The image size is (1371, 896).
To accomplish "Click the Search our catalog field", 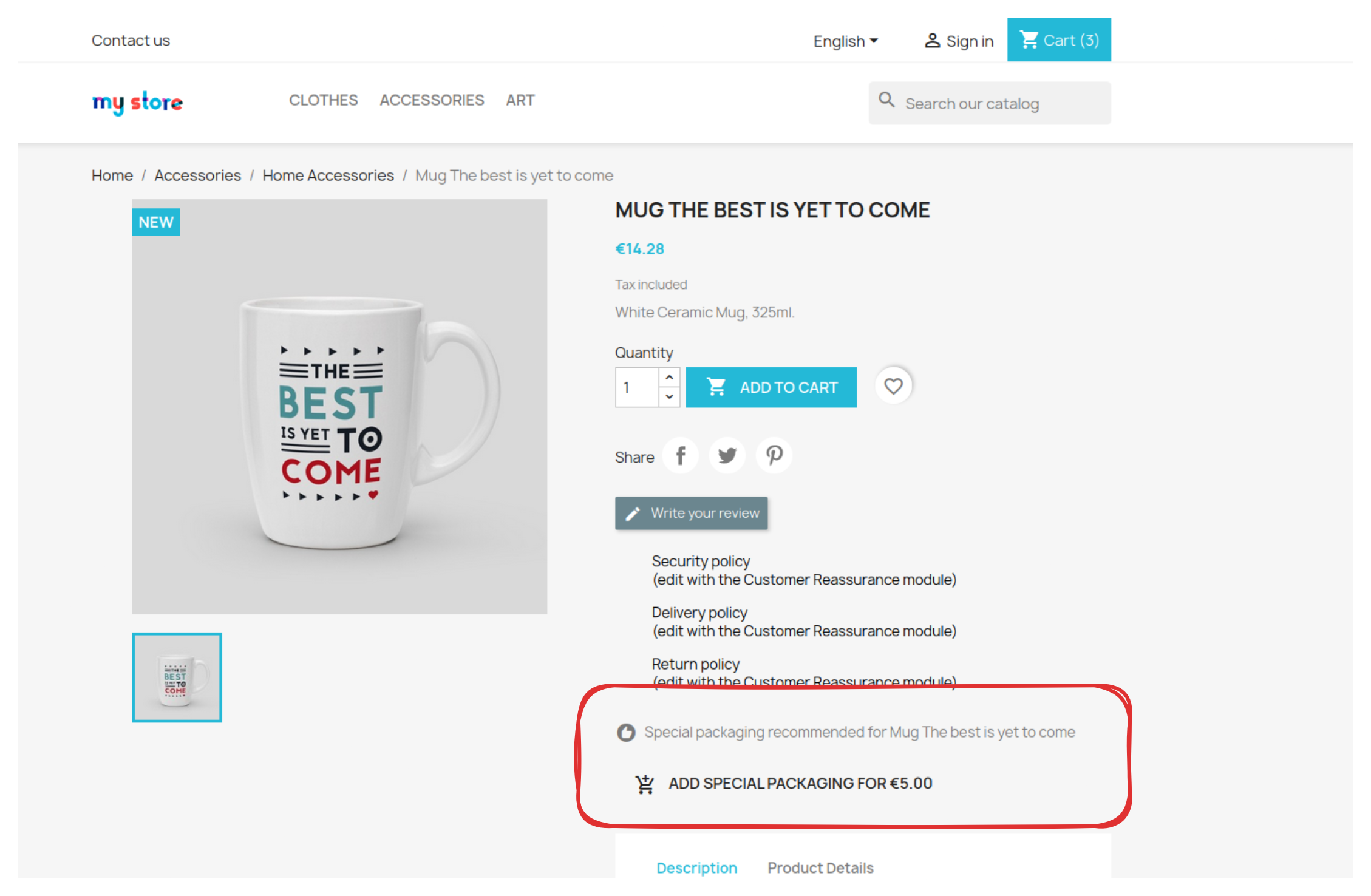I will pyautogui.click(x=1002, y=104).
